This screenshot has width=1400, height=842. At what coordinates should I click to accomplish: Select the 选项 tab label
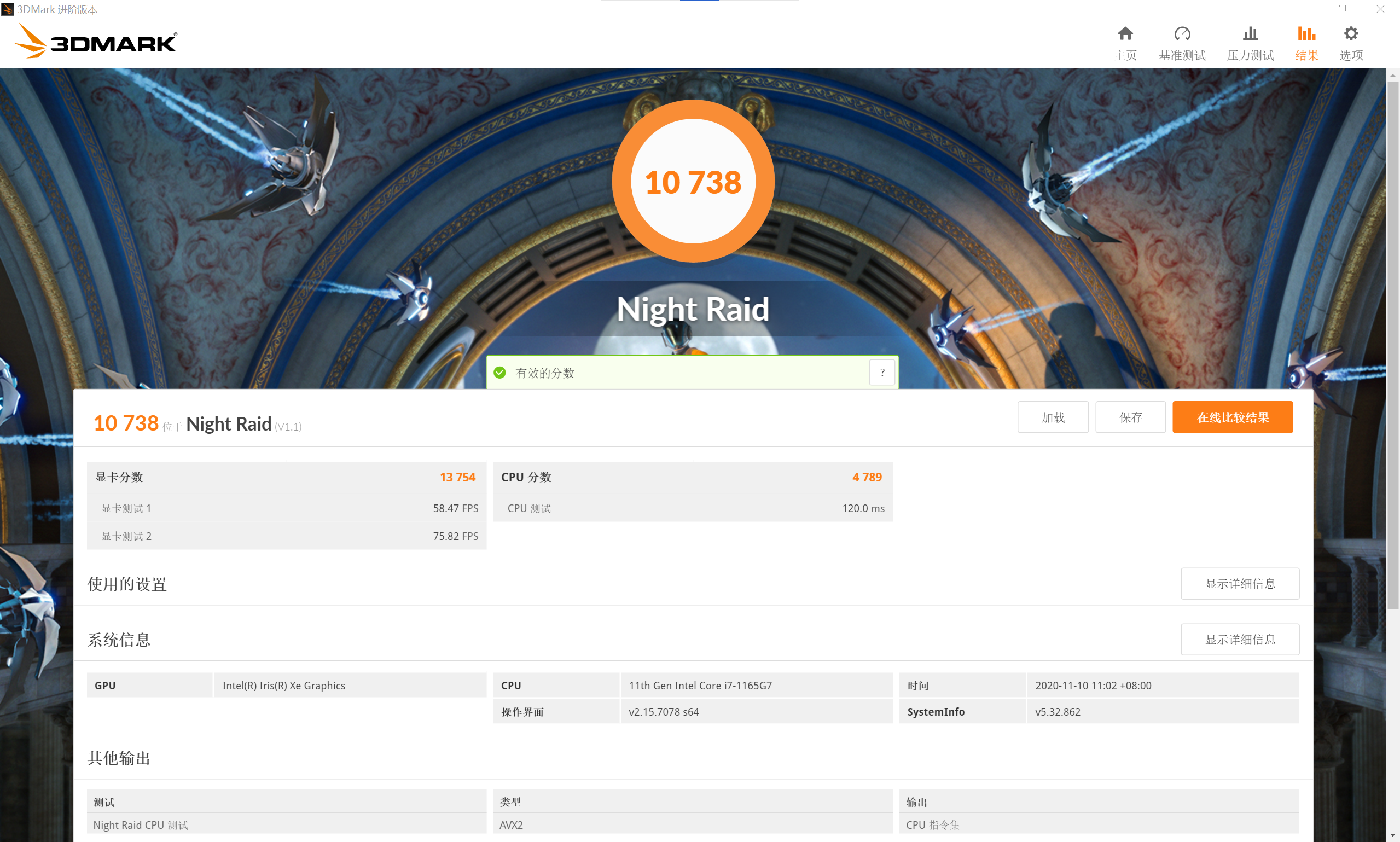tap(1351, 55)
